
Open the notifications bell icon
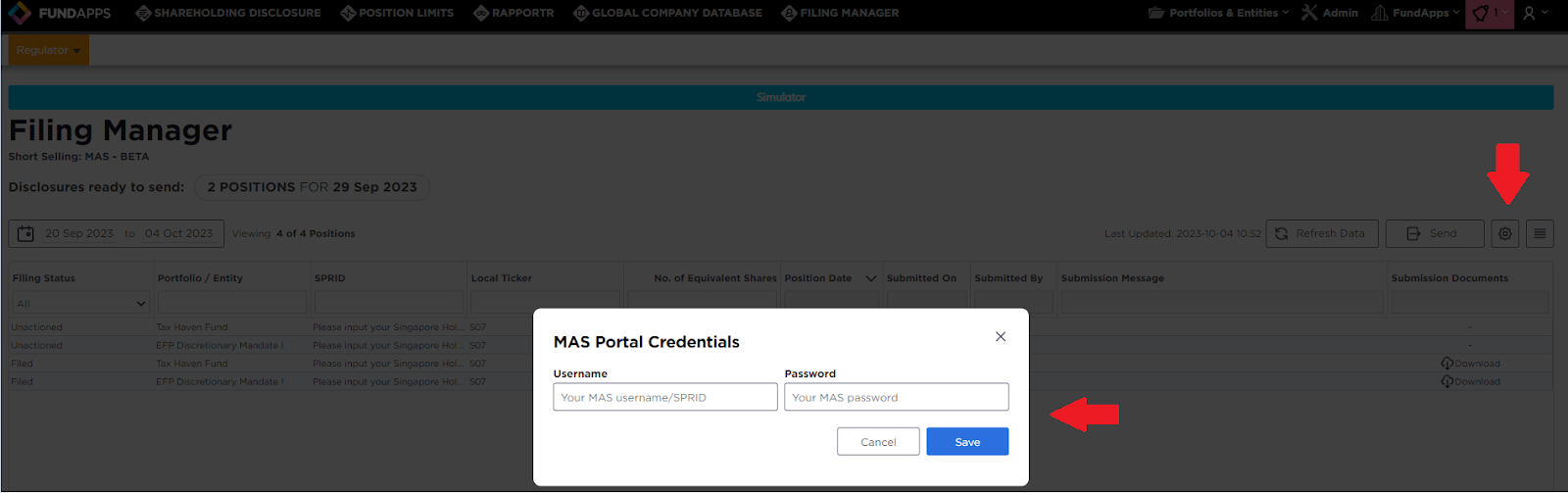coord(1481,14)
